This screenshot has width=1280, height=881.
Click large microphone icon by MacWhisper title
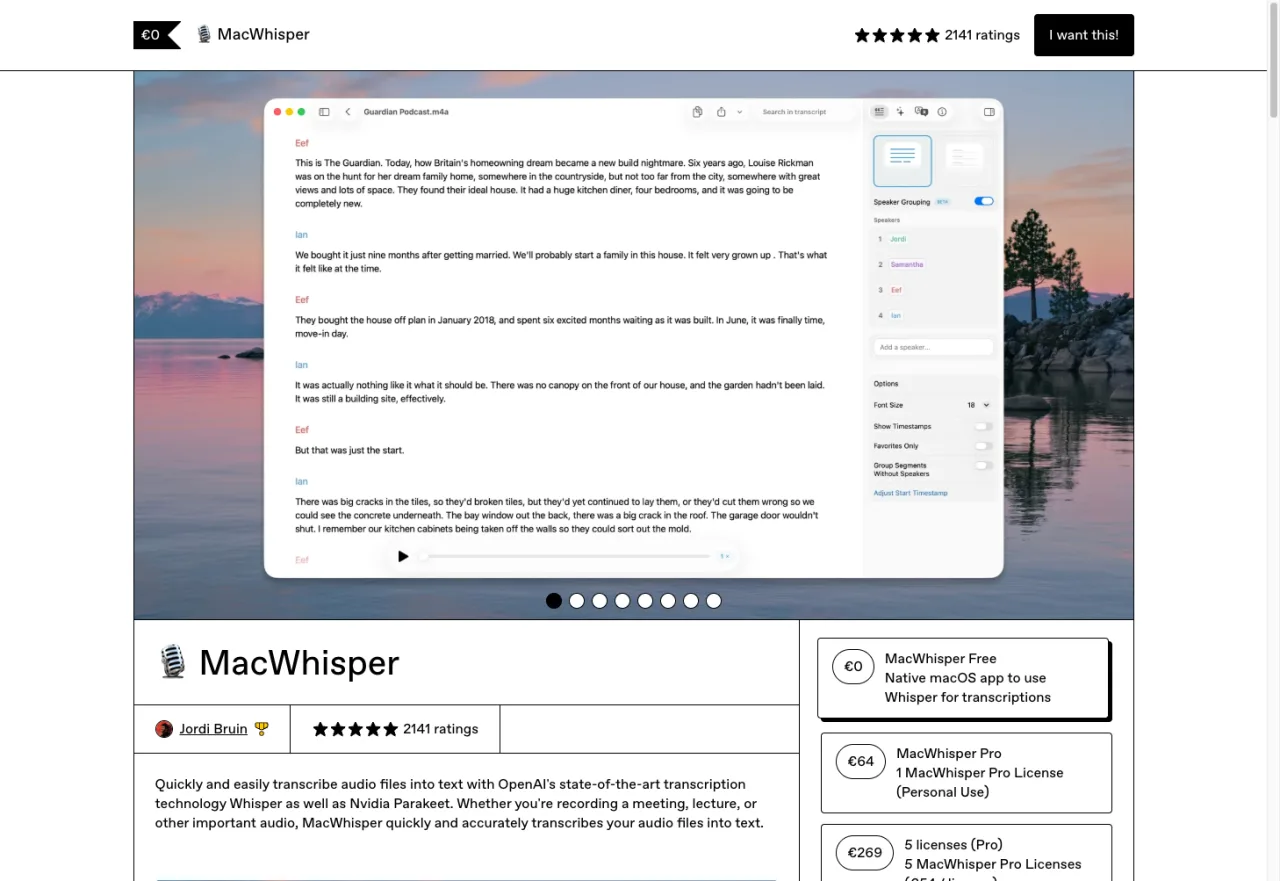[173, 662]
